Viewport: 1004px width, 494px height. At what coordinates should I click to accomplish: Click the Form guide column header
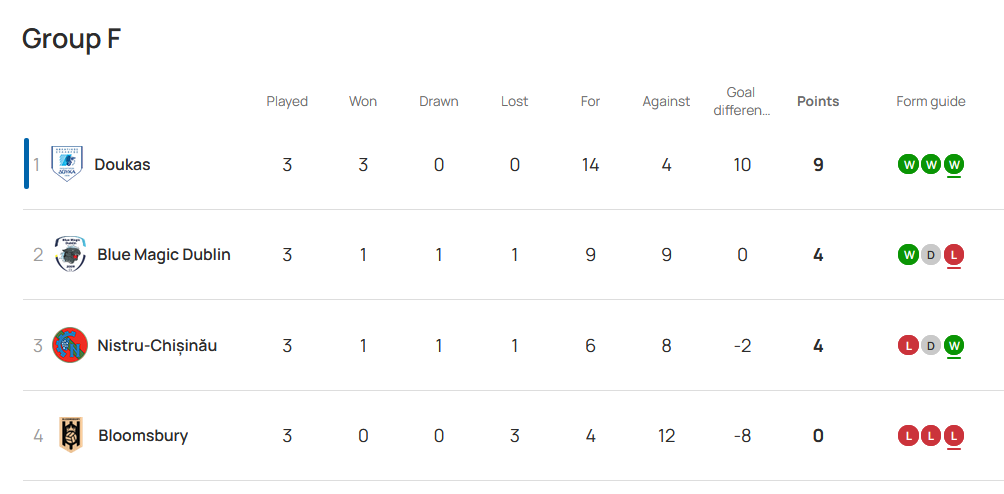point(930,101)
